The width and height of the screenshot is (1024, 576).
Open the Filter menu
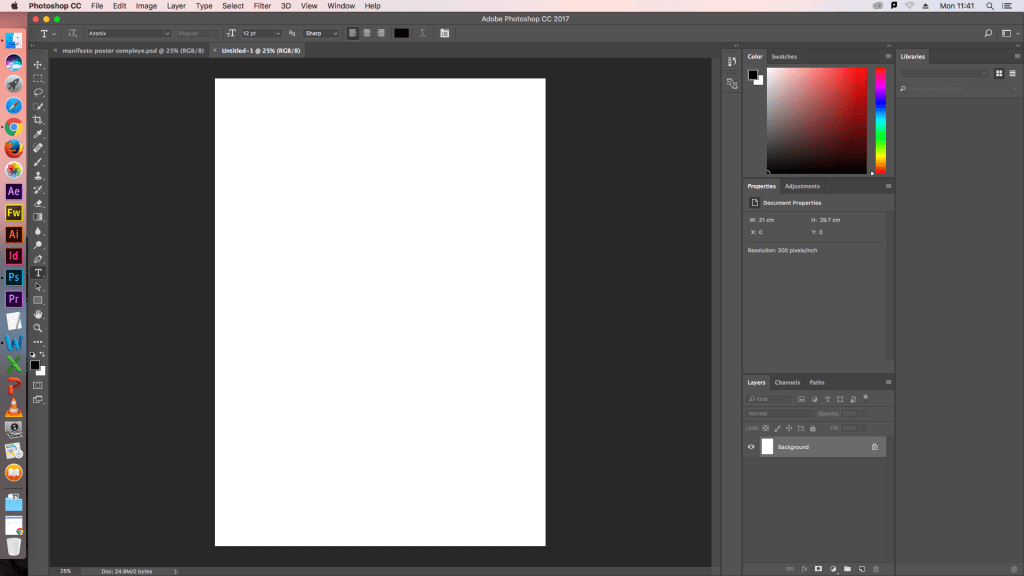262,6
